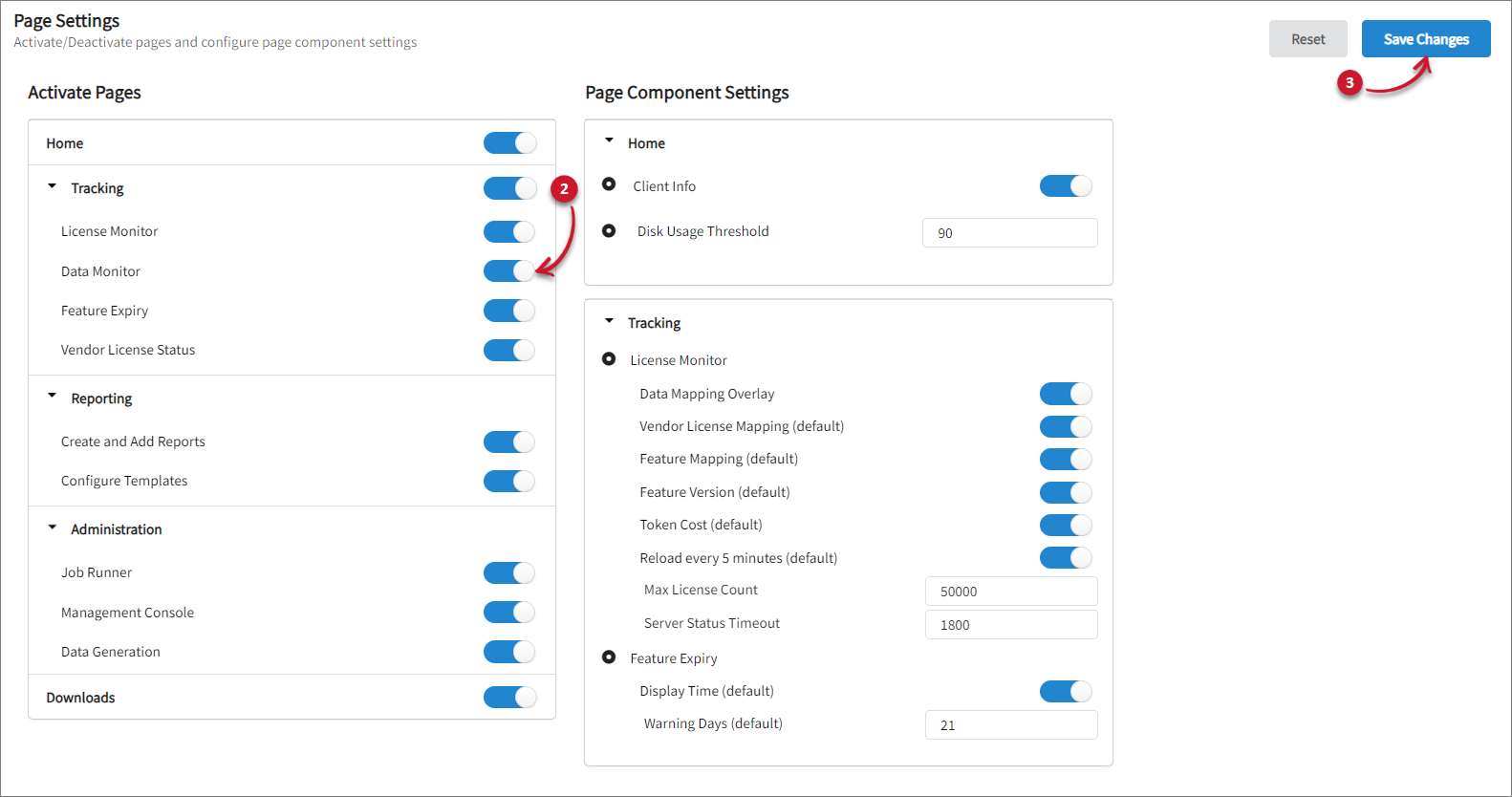This screenshot has width=1512, height=797.
Task: Disable the Data Mapping Overlay toggle
Action: (x=1066, y=394)
